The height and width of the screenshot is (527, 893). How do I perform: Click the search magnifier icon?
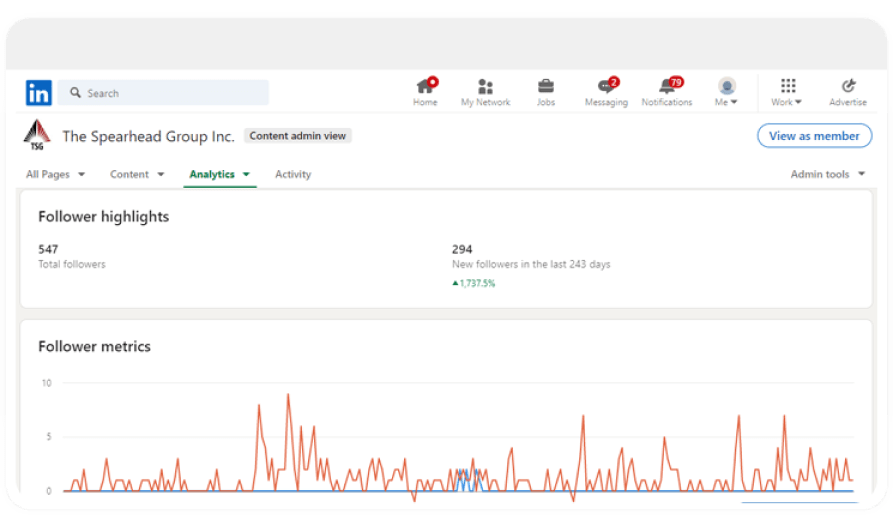click(x=75, y=92)
